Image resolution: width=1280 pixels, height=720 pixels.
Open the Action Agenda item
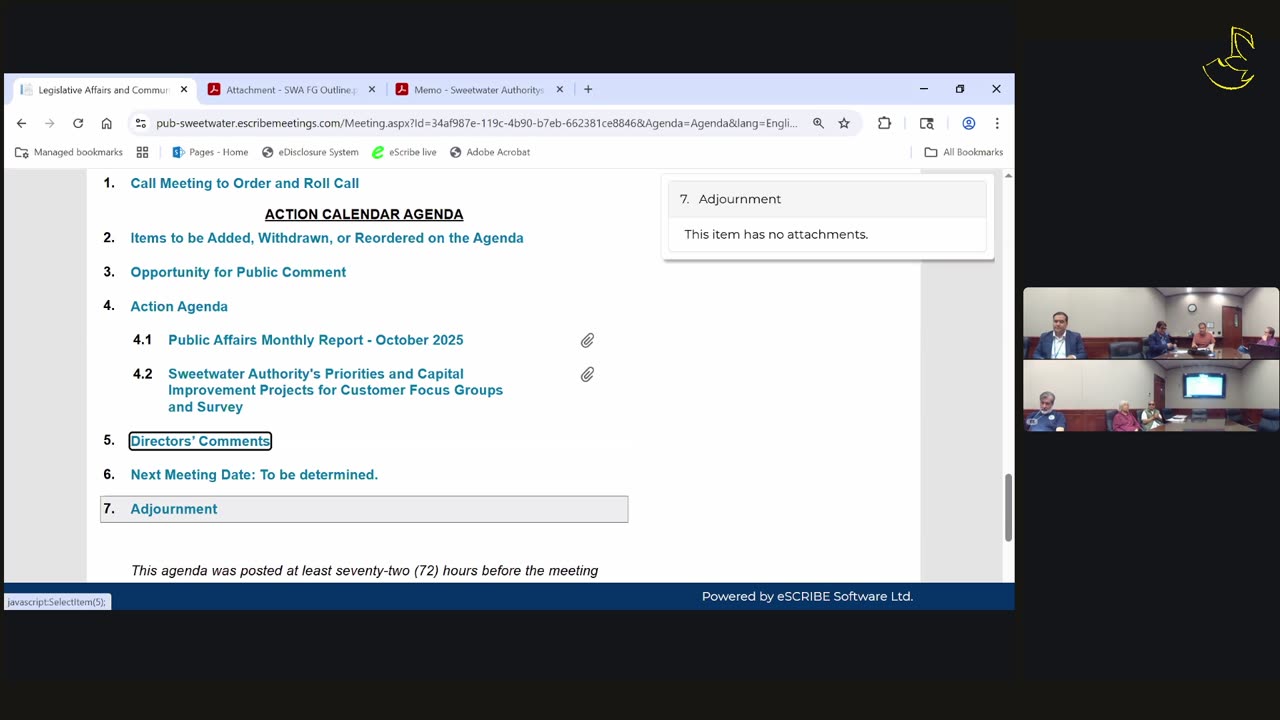pos(179,306)
